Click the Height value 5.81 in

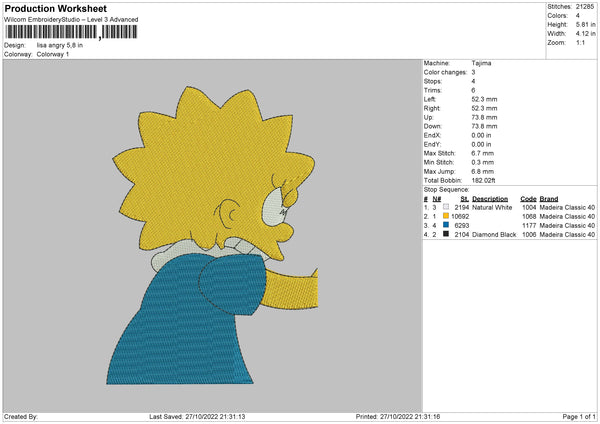coord(585,24)
